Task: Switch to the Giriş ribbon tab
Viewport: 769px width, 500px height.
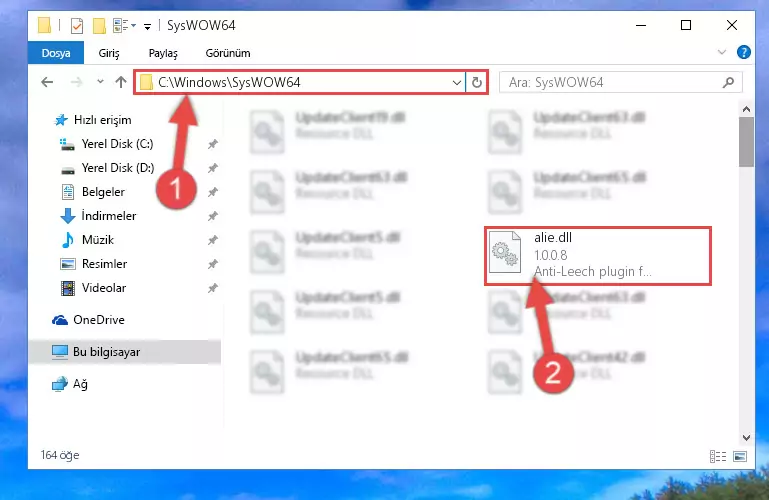Action: pos(109,53)
